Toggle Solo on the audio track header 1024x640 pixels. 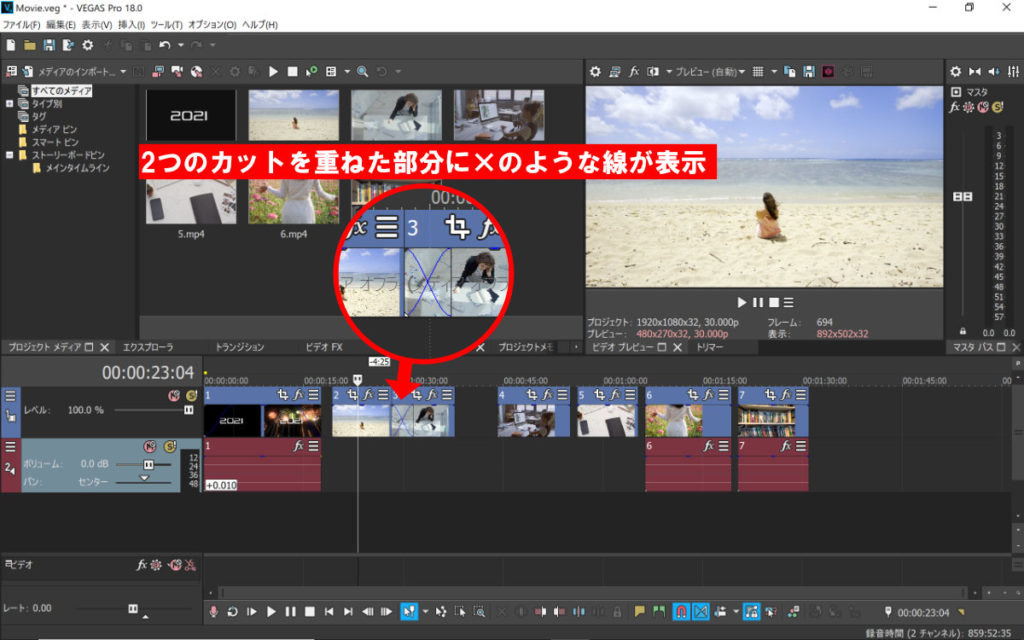pos(170,446)
